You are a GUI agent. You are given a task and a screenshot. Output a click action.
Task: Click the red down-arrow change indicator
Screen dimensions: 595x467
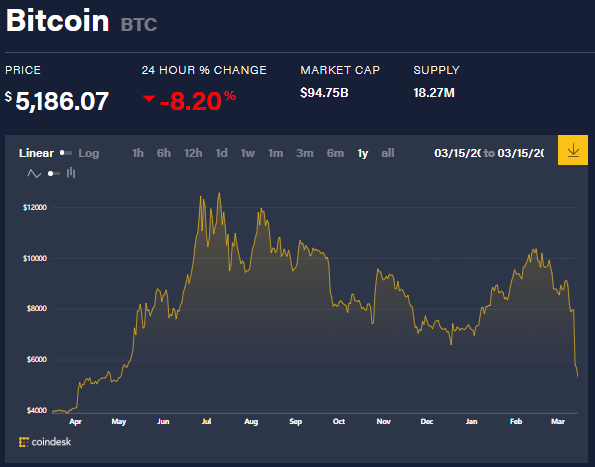tap(149, 99)
